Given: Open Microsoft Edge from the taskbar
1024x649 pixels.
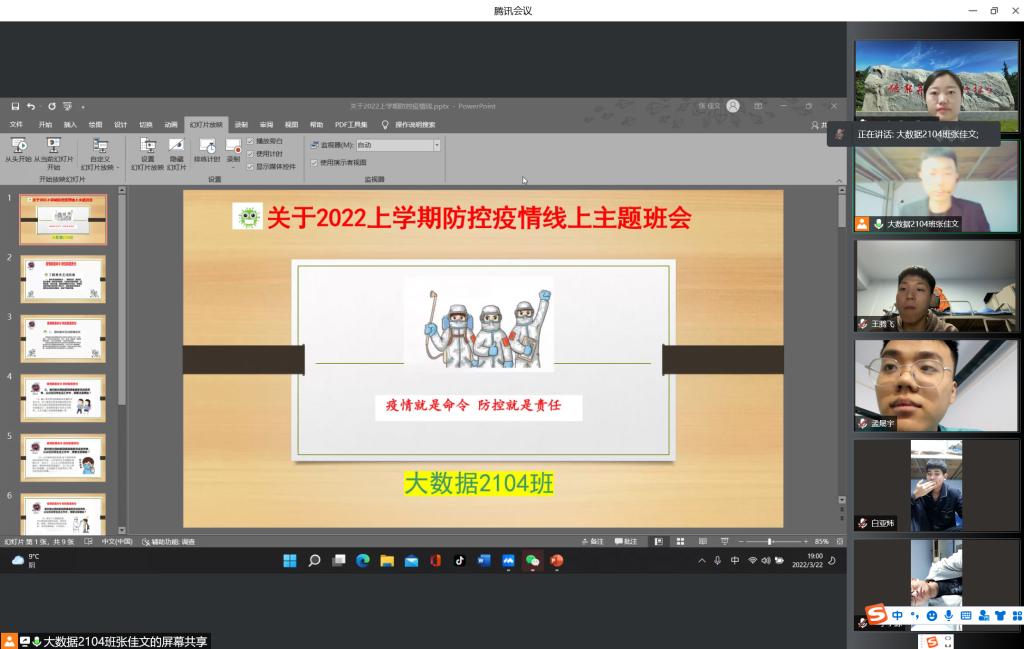Looking at the screenshot, I should pos(362,561).
